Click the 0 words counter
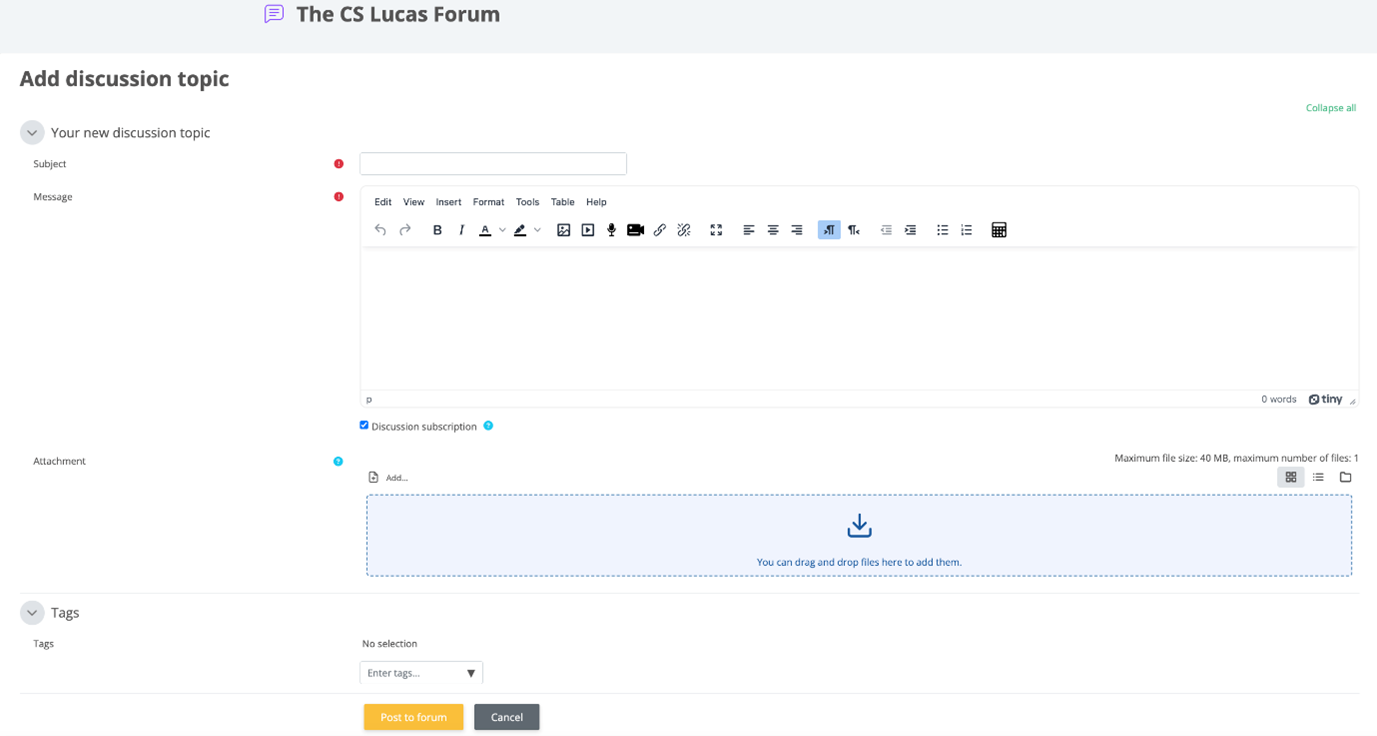The image size is (1377, 736). 1278,399
